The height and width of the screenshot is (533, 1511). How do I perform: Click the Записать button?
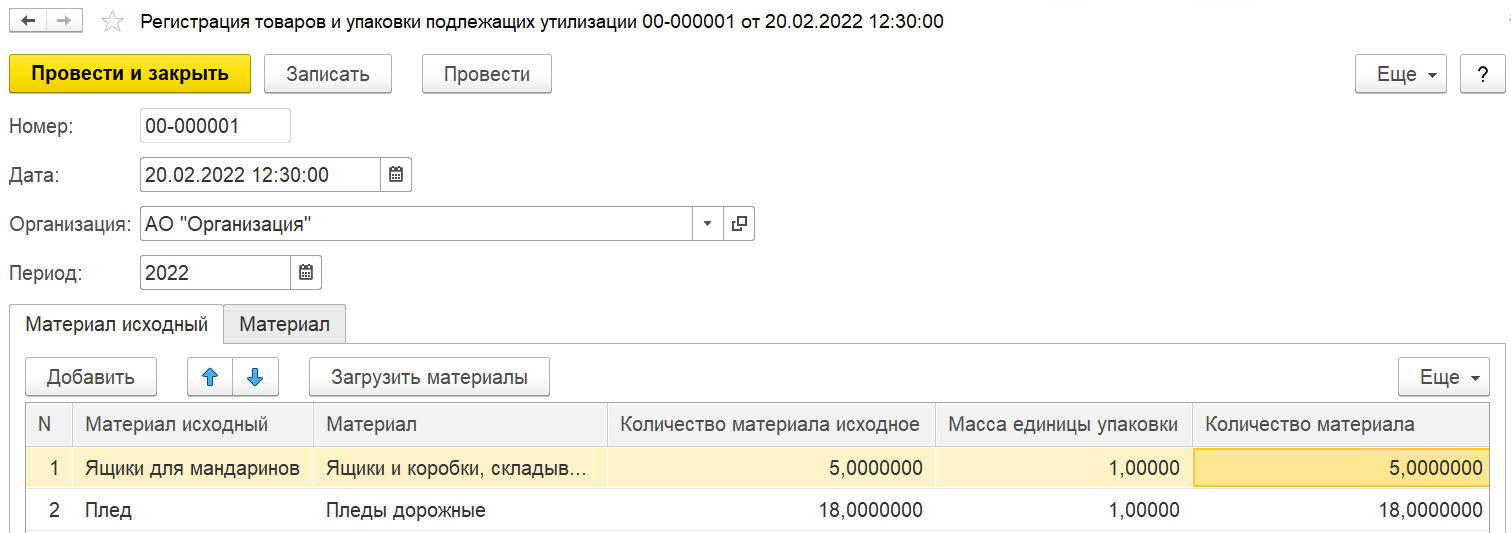(x=328, y=74)
